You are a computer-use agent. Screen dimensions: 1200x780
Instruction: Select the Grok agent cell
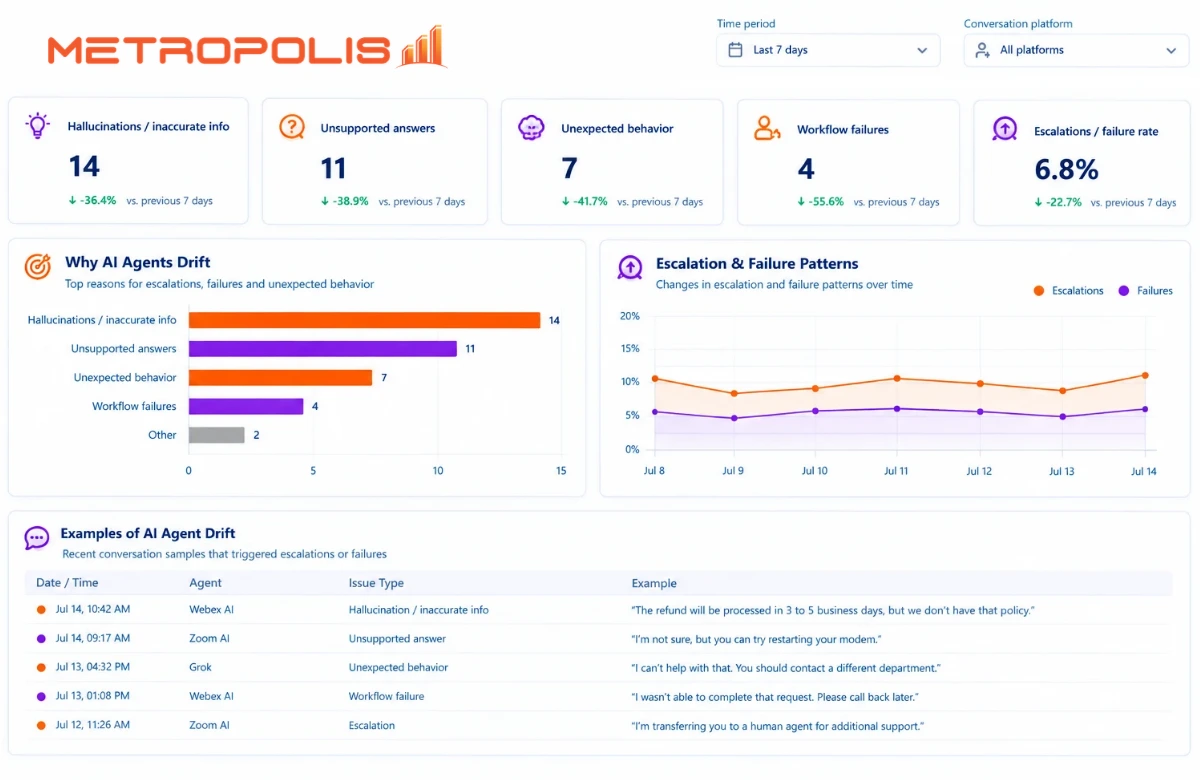tap(200, 667)
